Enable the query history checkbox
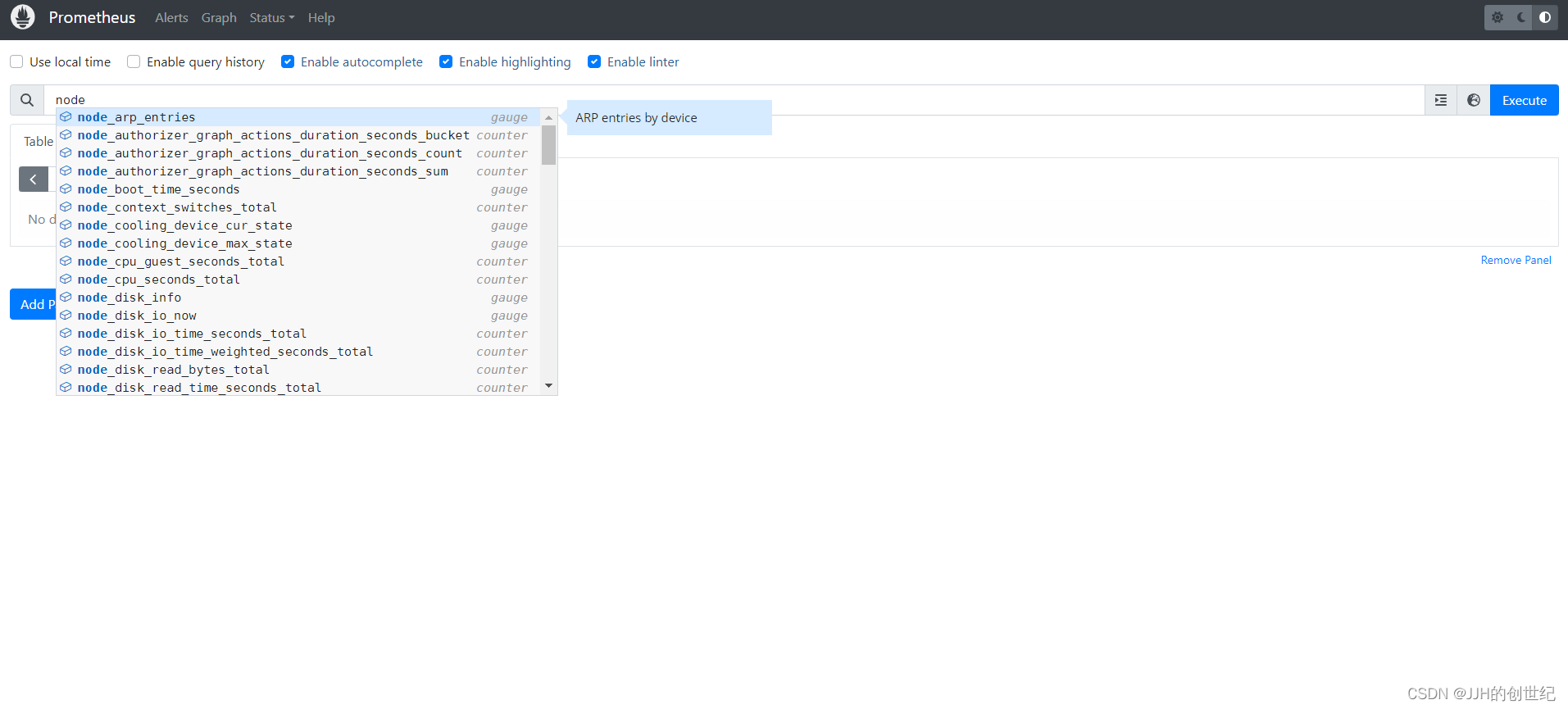The height and width of the screenshot is (709, 1568). [134, 61]
